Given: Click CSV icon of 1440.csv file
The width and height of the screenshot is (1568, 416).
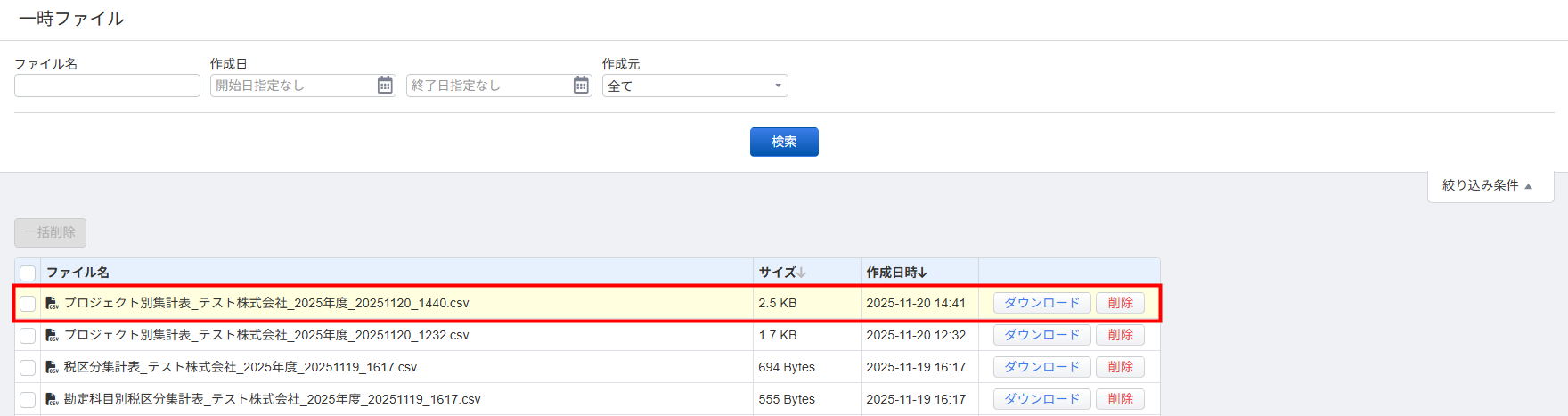Looking at the screenshot, I should [x=53, y=304].
